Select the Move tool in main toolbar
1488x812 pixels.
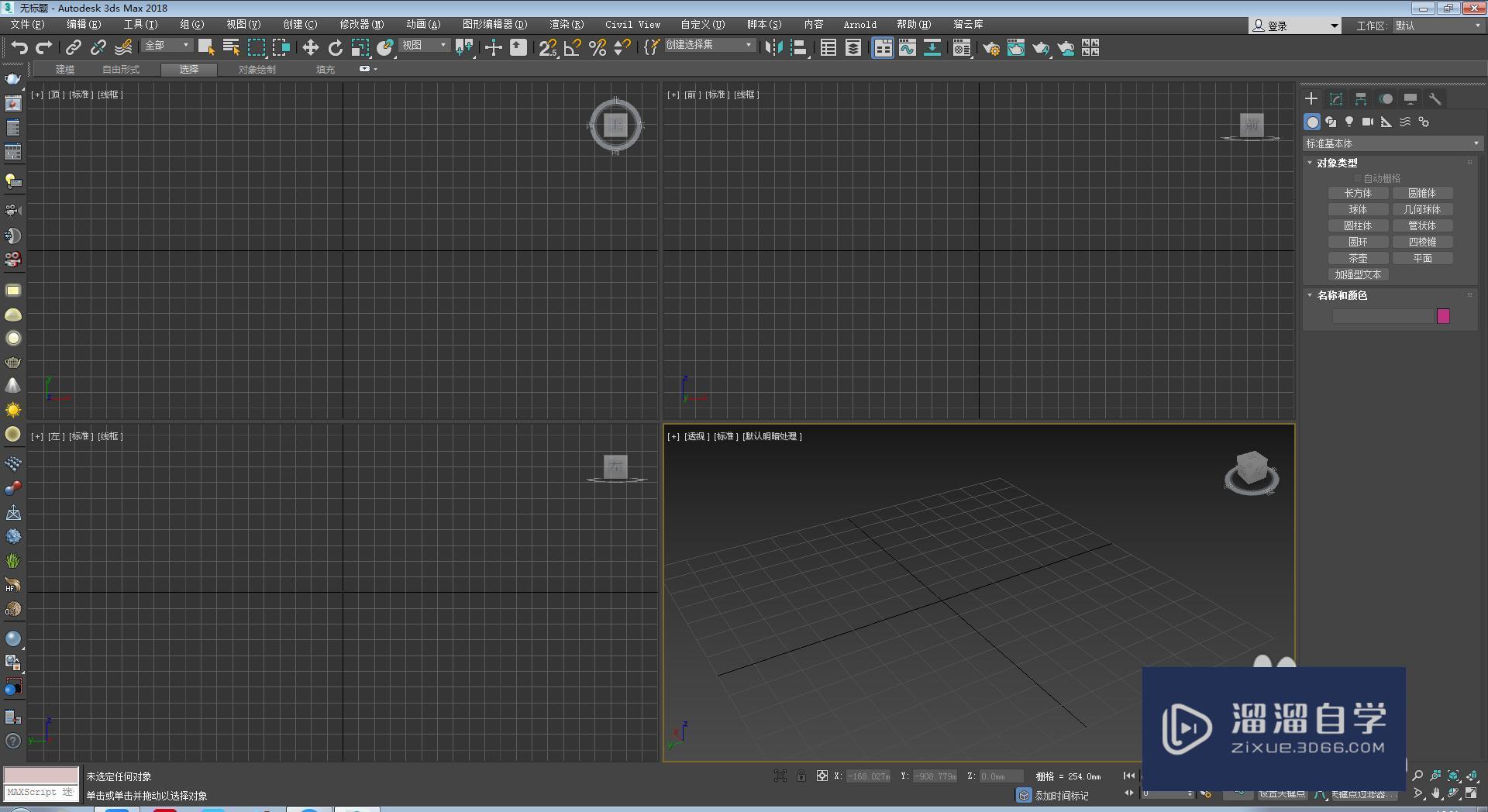click(310, 48)
